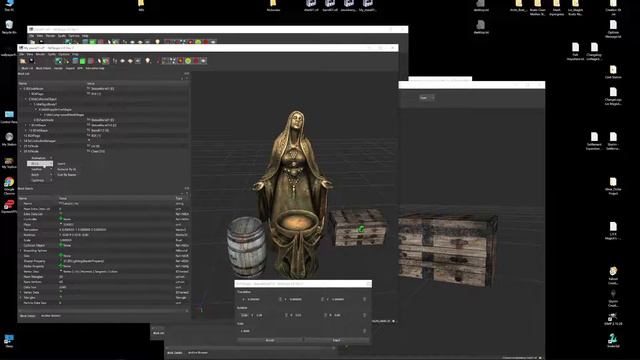
Task: Open the Spells menu in front NifSkope window
Action: pos(52,54)
